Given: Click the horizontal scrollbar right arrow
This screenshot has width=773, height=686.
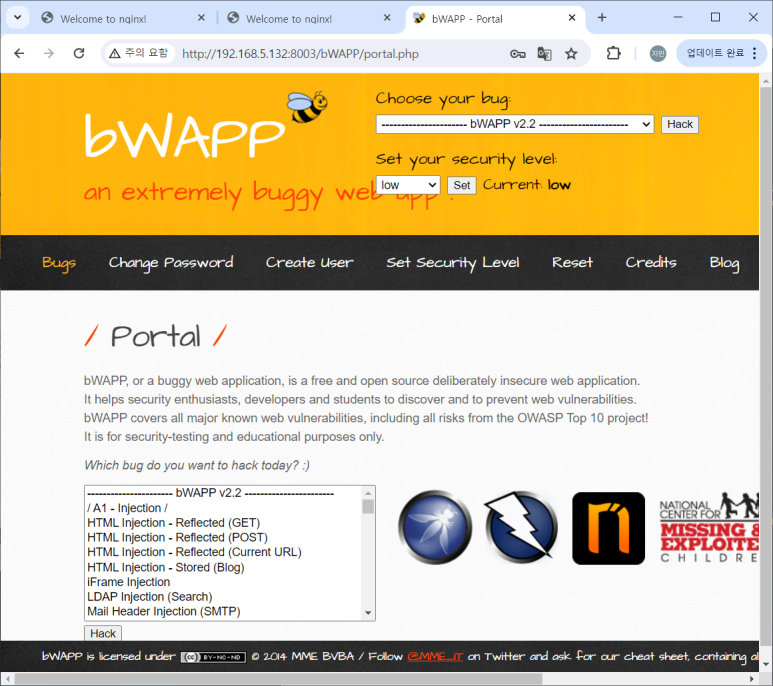Looking at the screenshot, I should (752, 679).
